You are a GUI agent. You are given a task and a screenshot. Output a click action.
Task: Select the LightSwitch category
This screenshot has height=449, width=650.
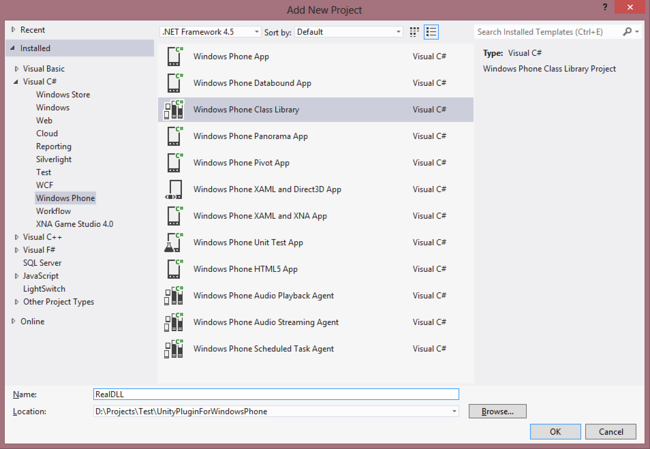click(x=44, y=289)
